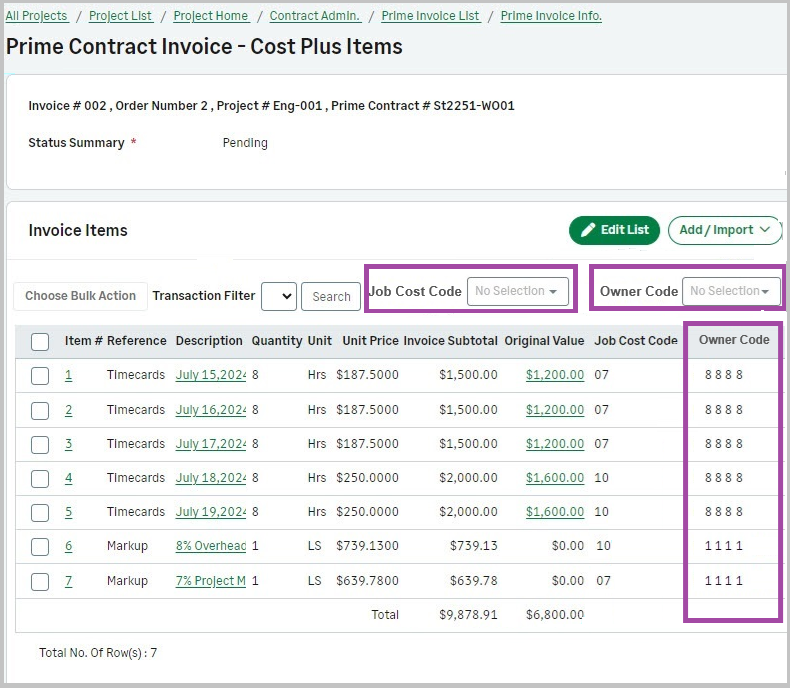Click $1,200.00 original value for item 1
The width and height of the screenshot is (790, 688).
[x=555, y=375]
